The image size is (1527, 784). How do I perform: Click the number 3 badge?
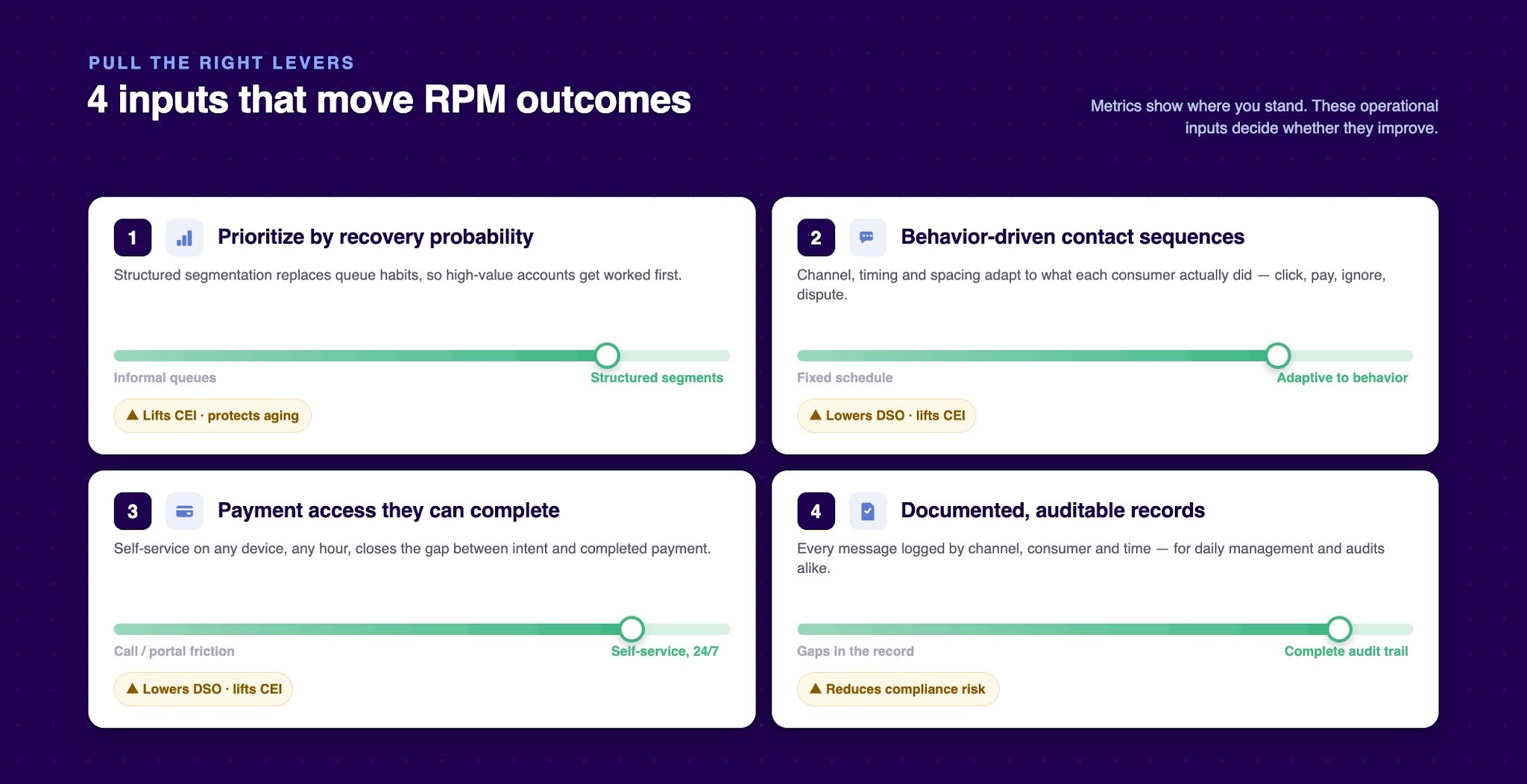point(133,511)
